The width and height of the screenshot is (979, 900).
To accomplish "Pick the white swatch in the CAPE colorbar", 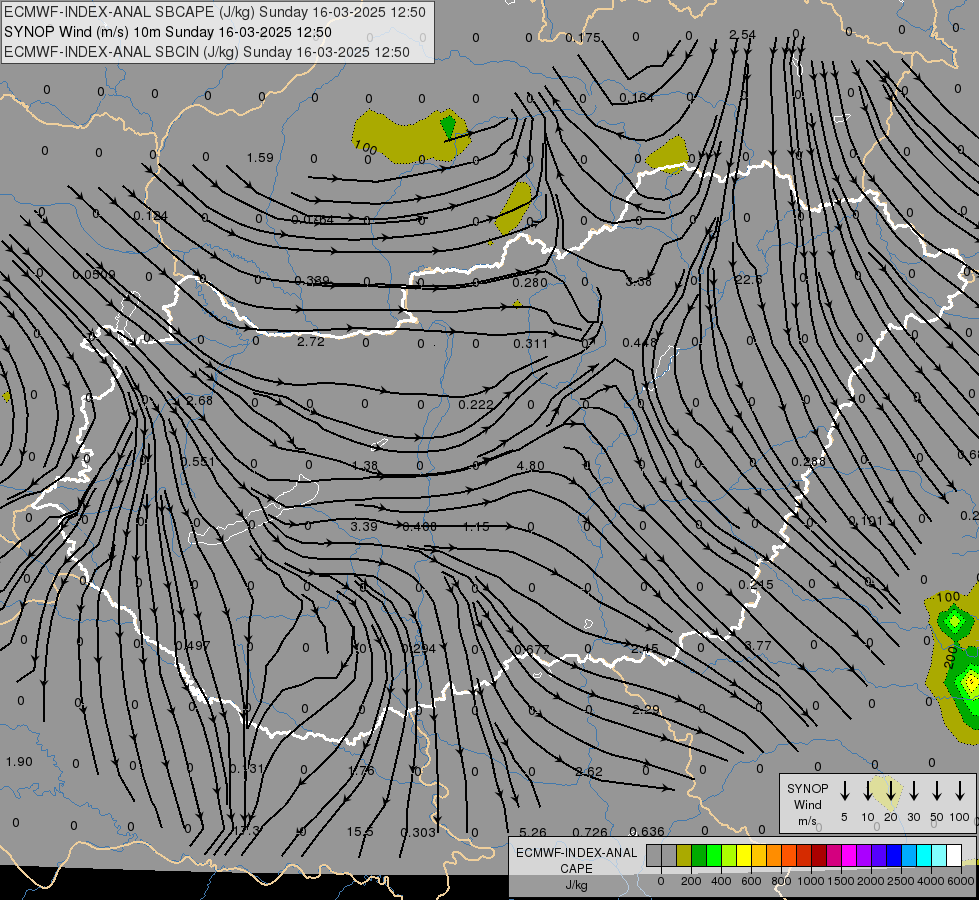I will coord(955,856).
